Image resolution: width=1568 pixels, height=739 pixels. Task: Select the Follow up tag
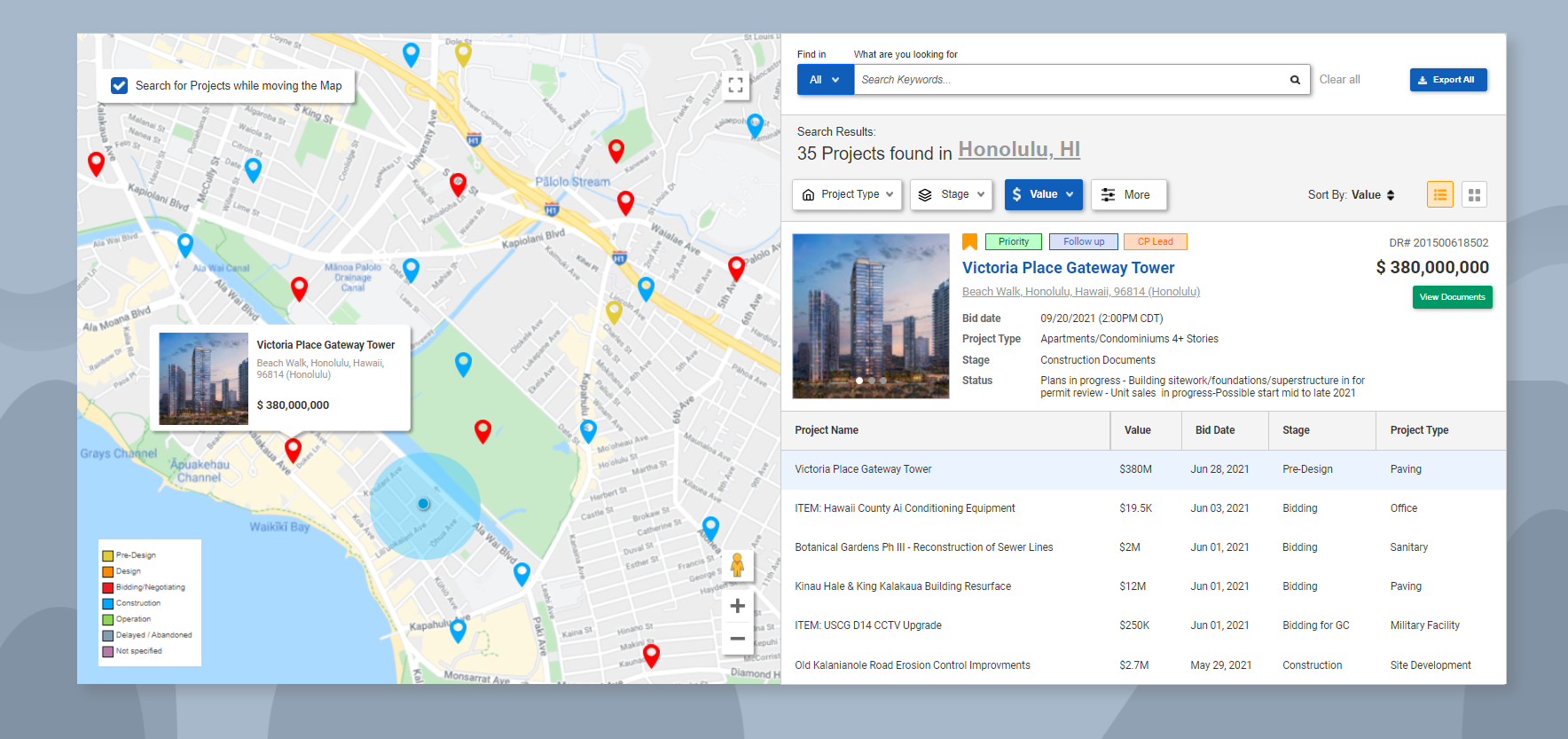pyautogui.click(x=1084, y=241)
